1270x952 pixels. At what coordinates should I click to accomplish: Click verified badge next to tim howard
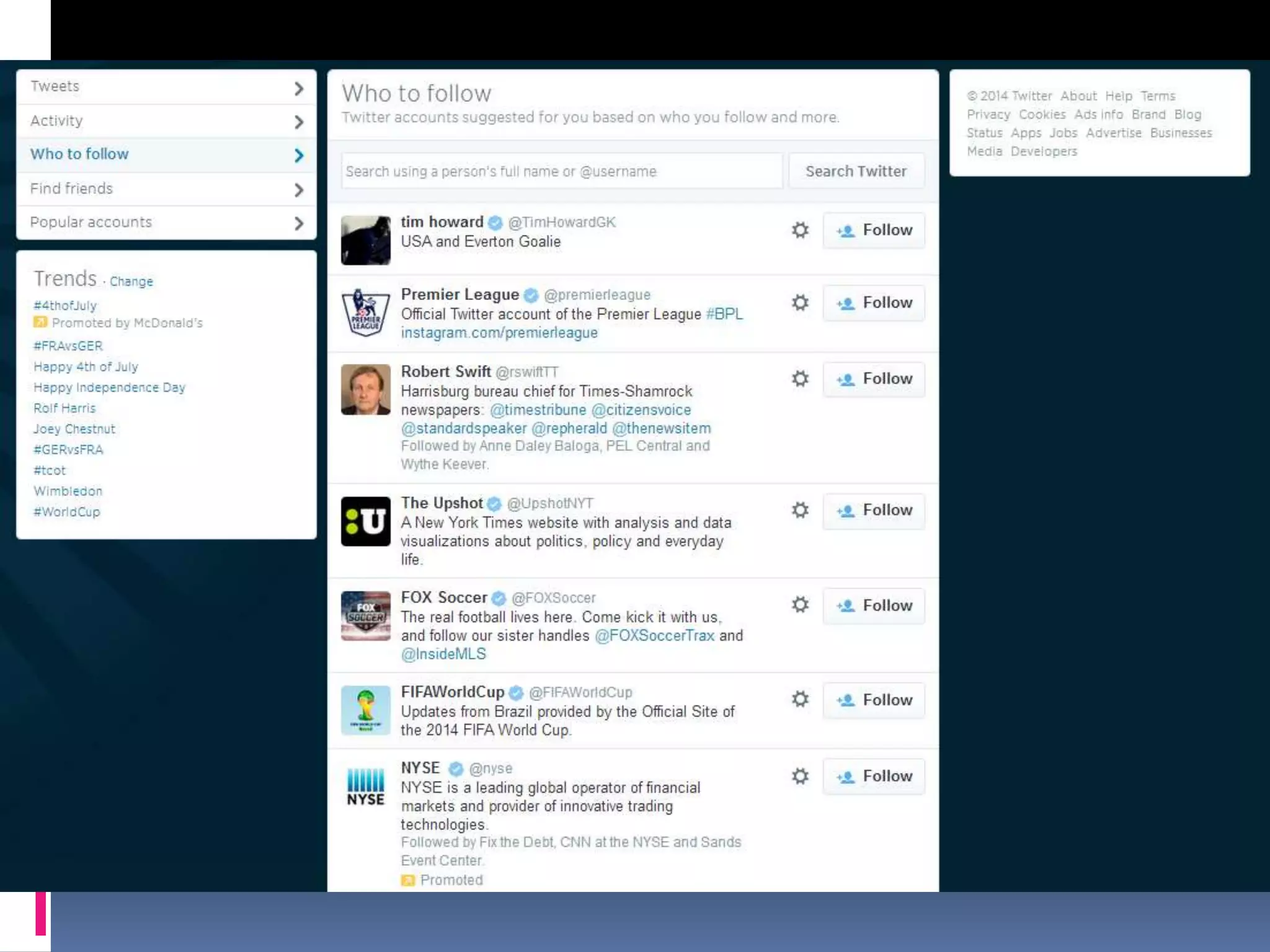coord(495,223)
